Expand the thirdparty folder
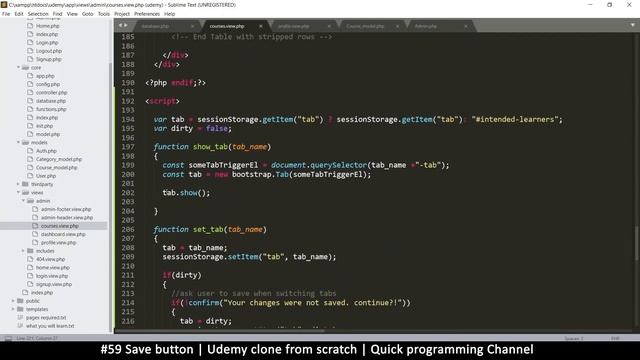 click(18, 184)
